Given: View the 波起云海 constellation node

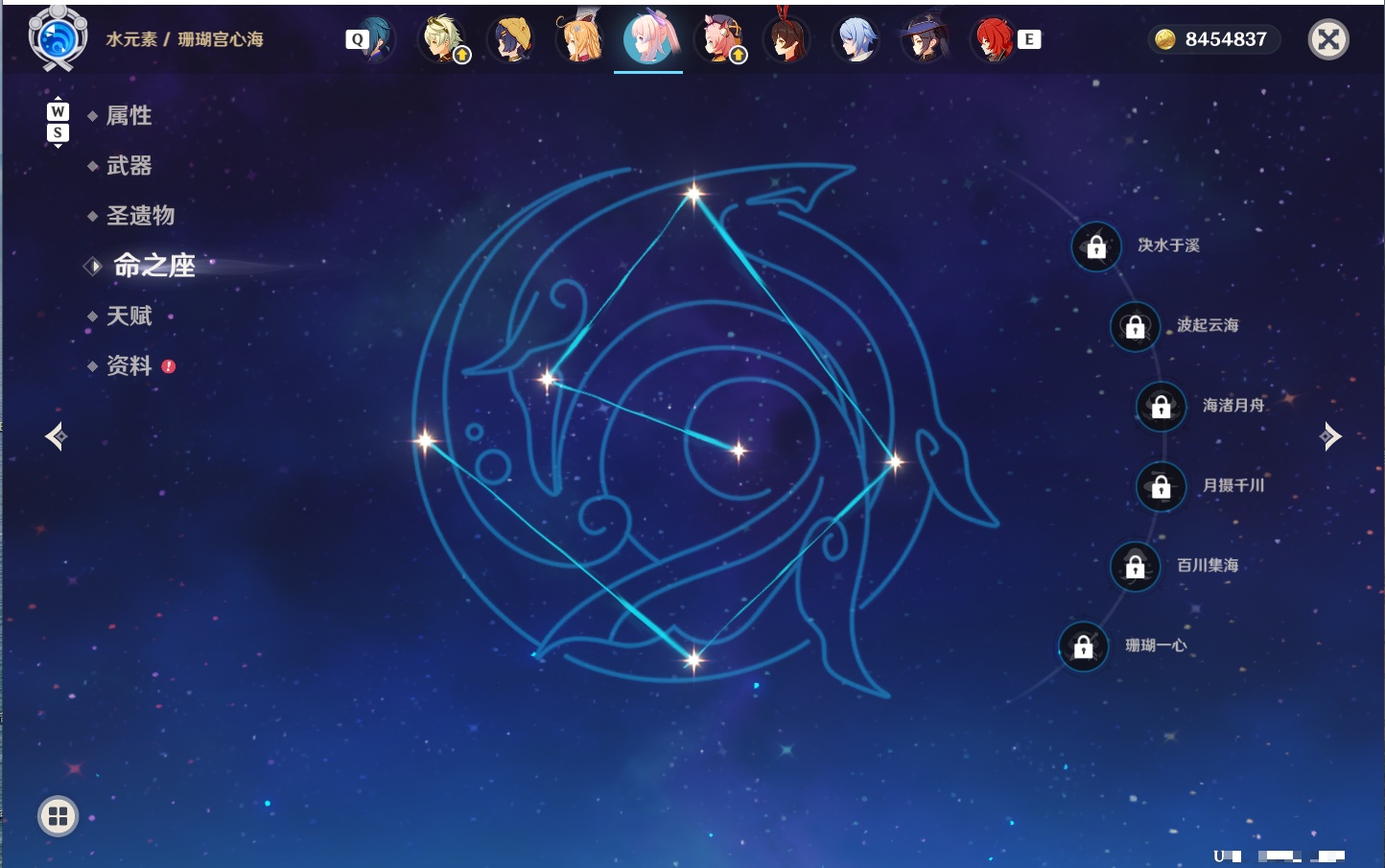Looking at the screenshot, I should 1208,325.
